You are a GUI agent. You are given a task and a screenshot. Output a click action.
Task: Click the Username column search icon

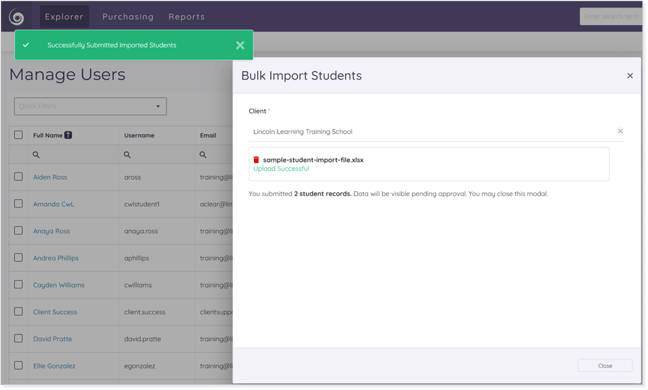127,155
